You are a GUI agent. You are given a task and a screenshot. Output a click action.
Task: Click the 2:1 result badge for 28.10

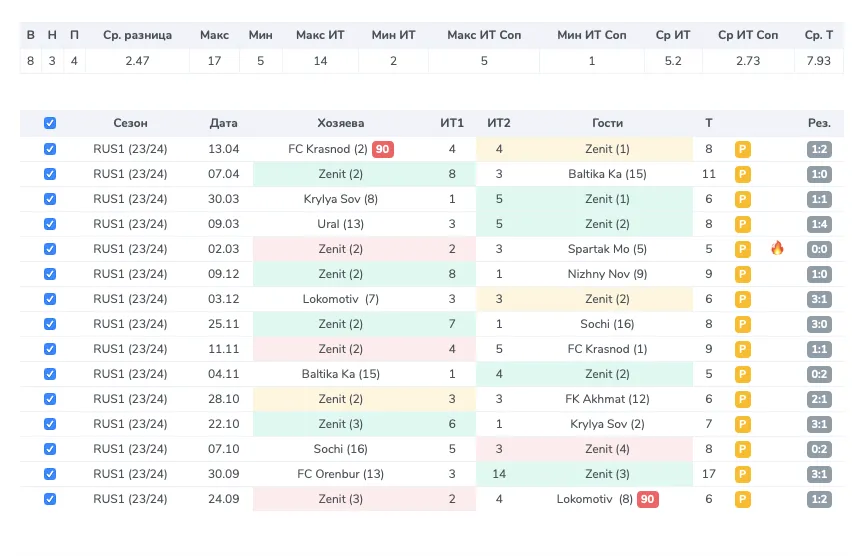pyautogui.click(x=819, y=399)
